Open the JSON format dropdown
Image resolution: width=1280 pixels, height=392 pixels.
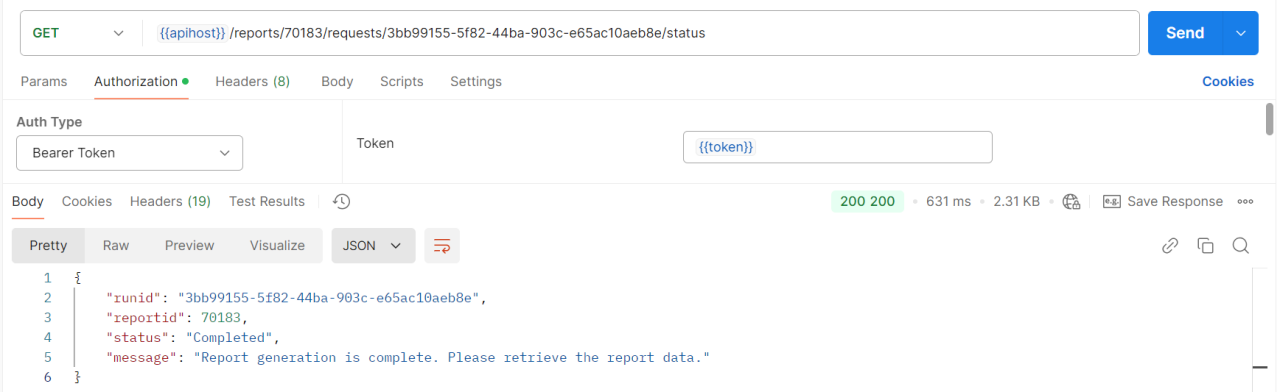tap(373, 245)
